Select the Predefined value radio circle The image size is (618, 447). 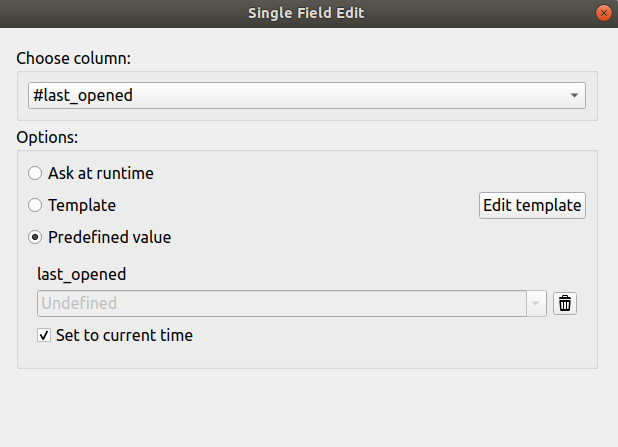click(35, 237)
